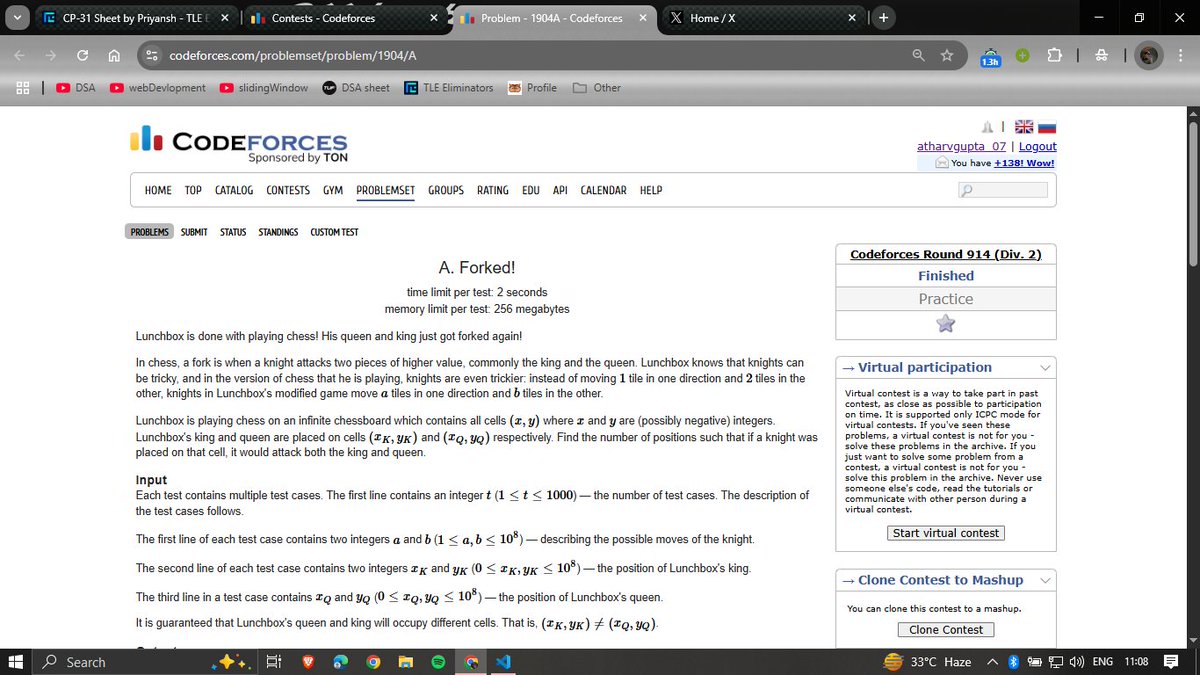Image resolution: width=1200 pixels, height=675 pixels.
Task: Open the 1.3h timer extension
Action: 990,57
